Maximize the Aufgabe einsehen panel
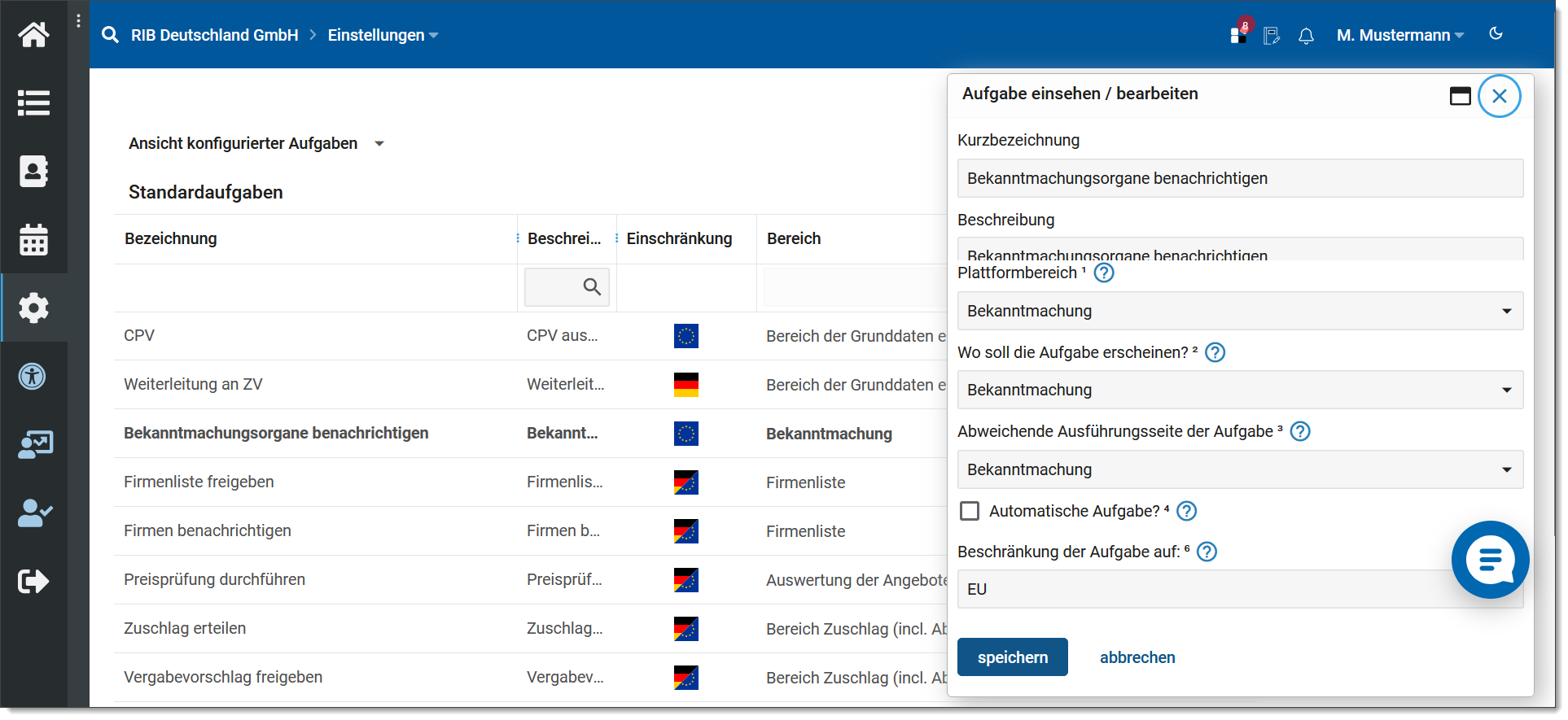 pyautogui.click(x=1460, y=96)
